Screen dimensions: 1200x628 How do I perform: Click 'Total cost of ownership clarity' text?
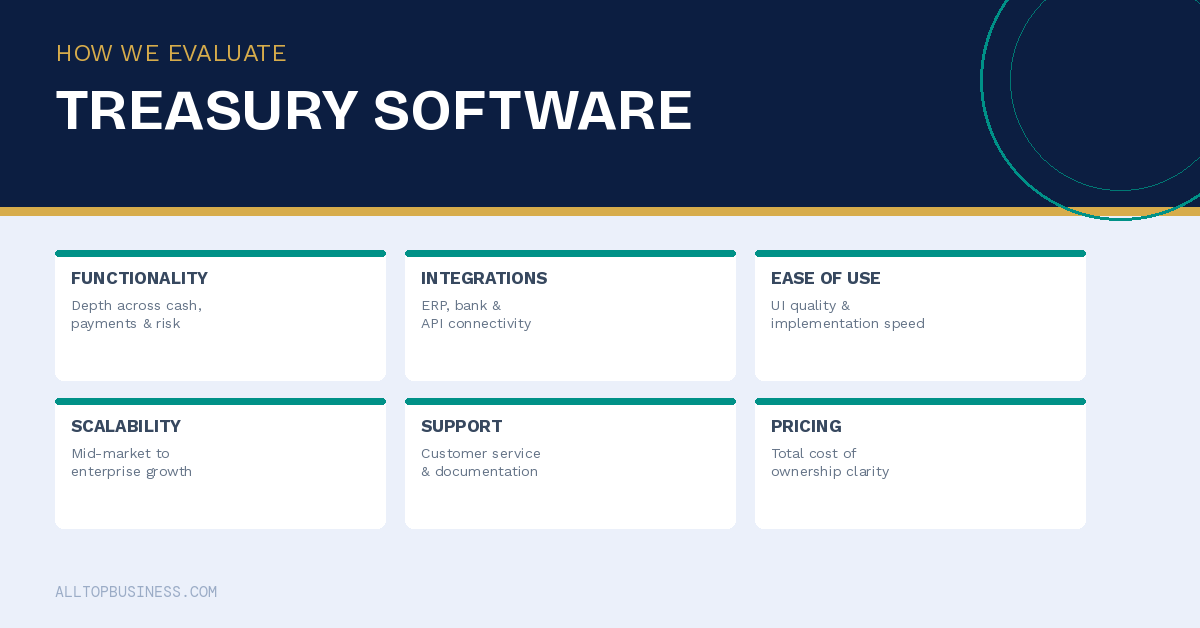830,463
